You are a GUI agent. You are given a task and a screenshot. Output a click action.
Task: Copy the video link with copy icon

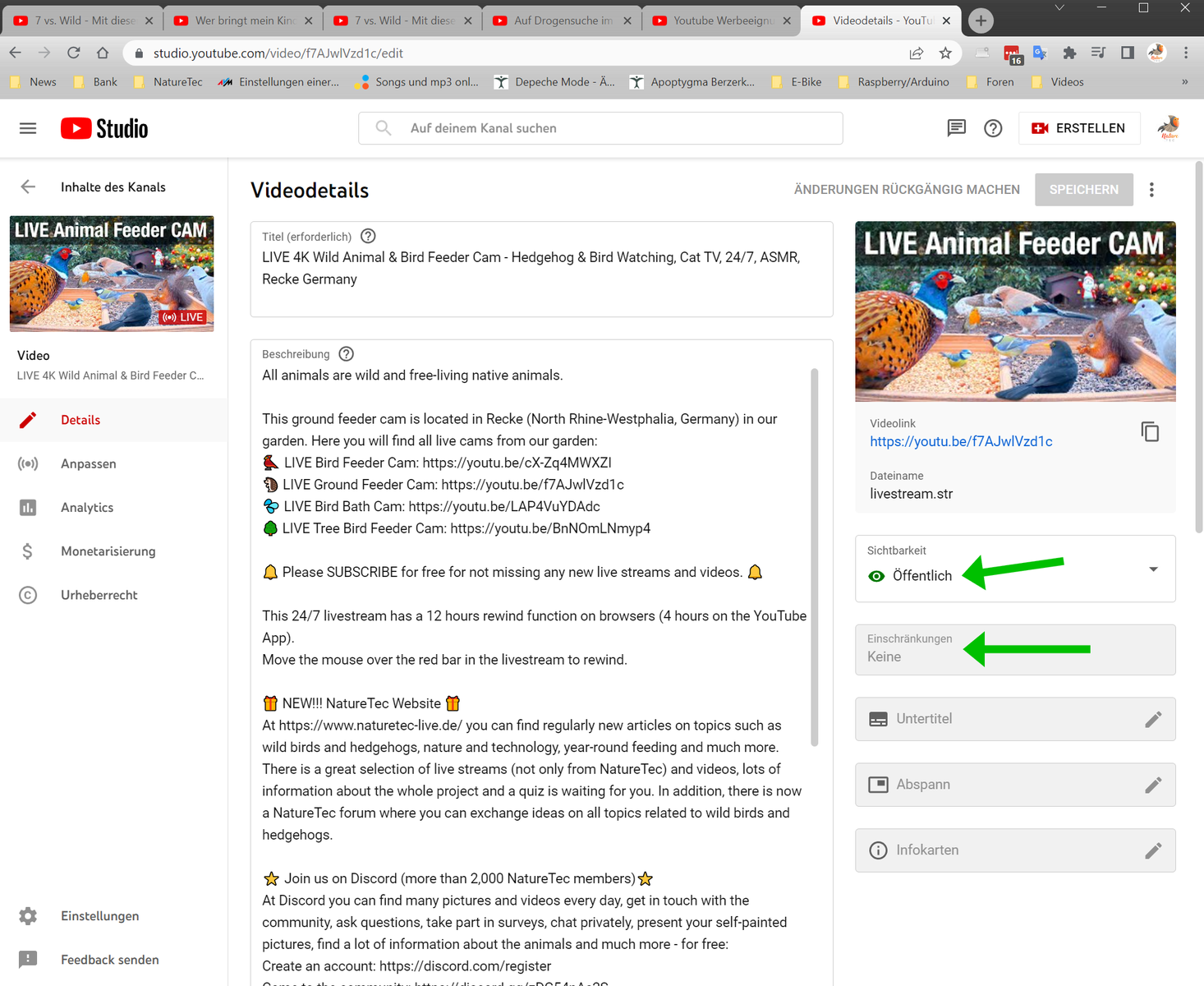click(1149, 431)
